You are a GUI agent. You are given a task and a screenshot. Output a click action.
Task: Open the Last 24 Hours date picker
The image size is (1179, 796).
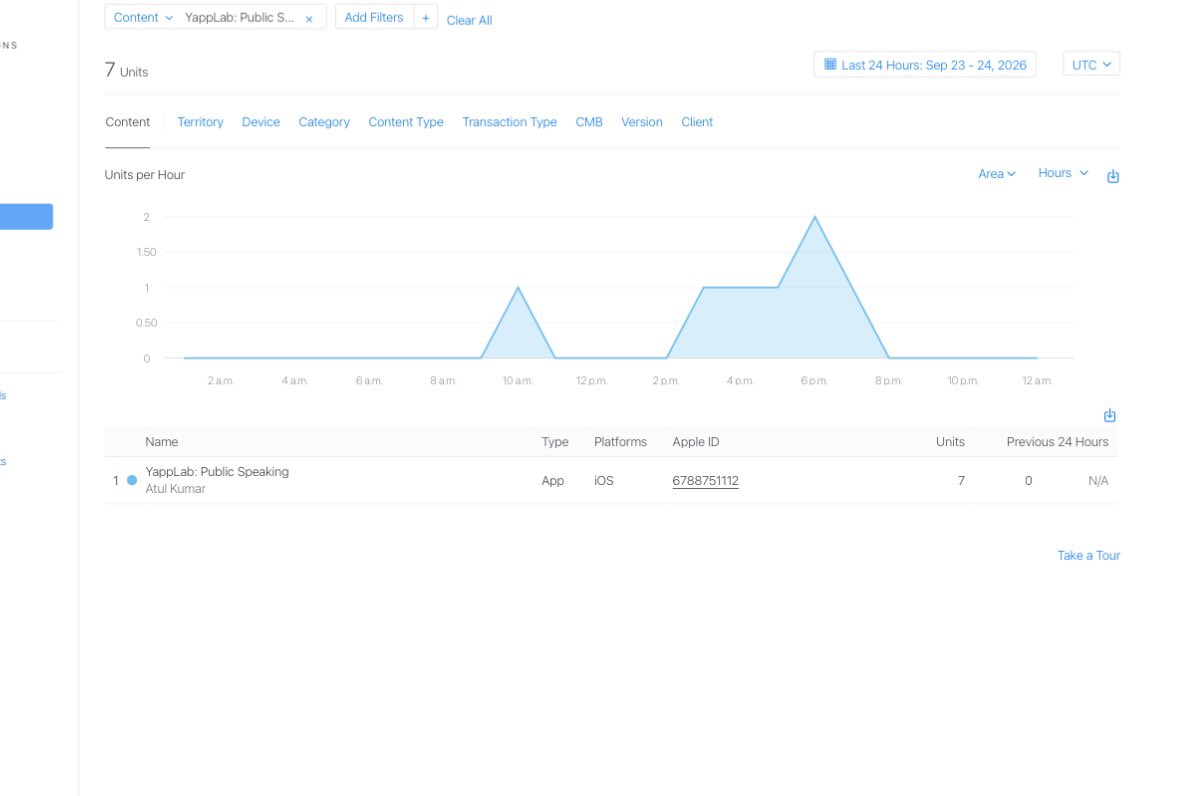pyautogui.click(x=925, y=65)
